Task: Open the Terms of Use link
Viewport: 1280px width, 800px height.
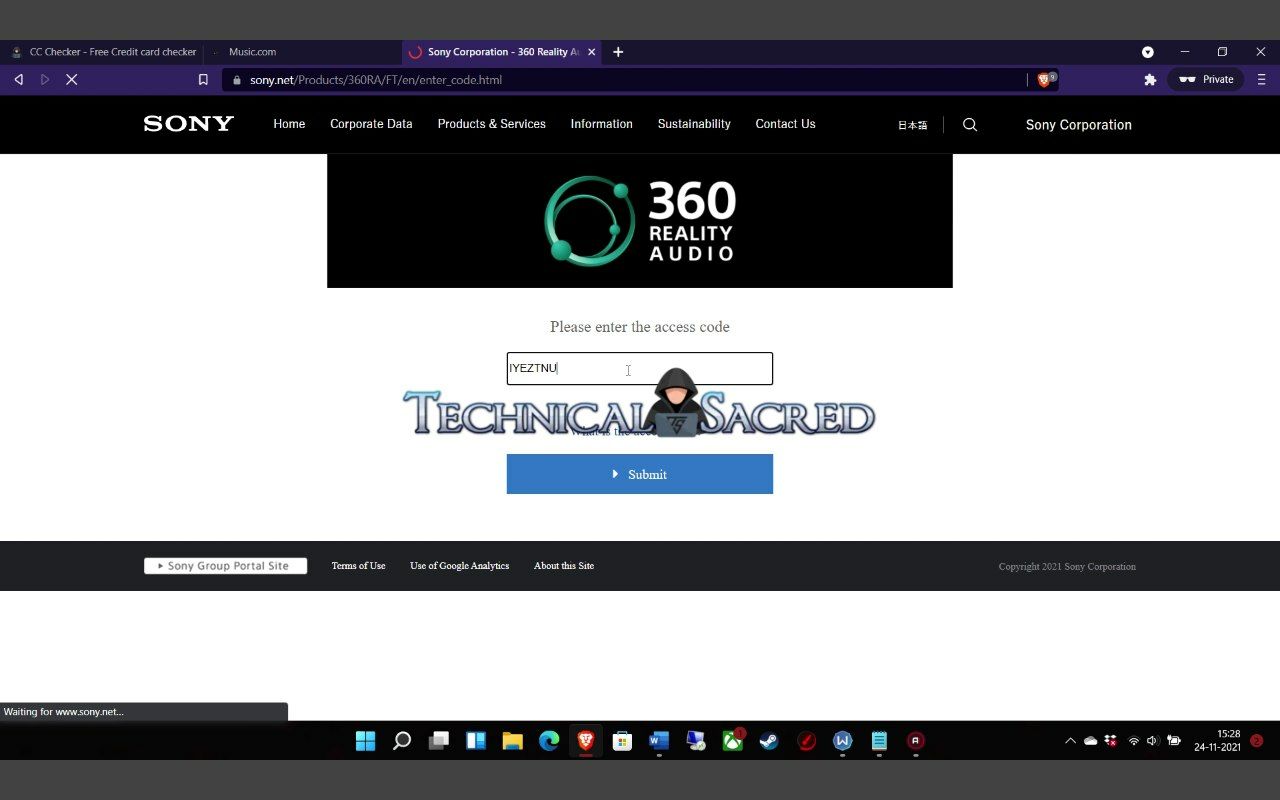Action: click(x=358, y=566)
